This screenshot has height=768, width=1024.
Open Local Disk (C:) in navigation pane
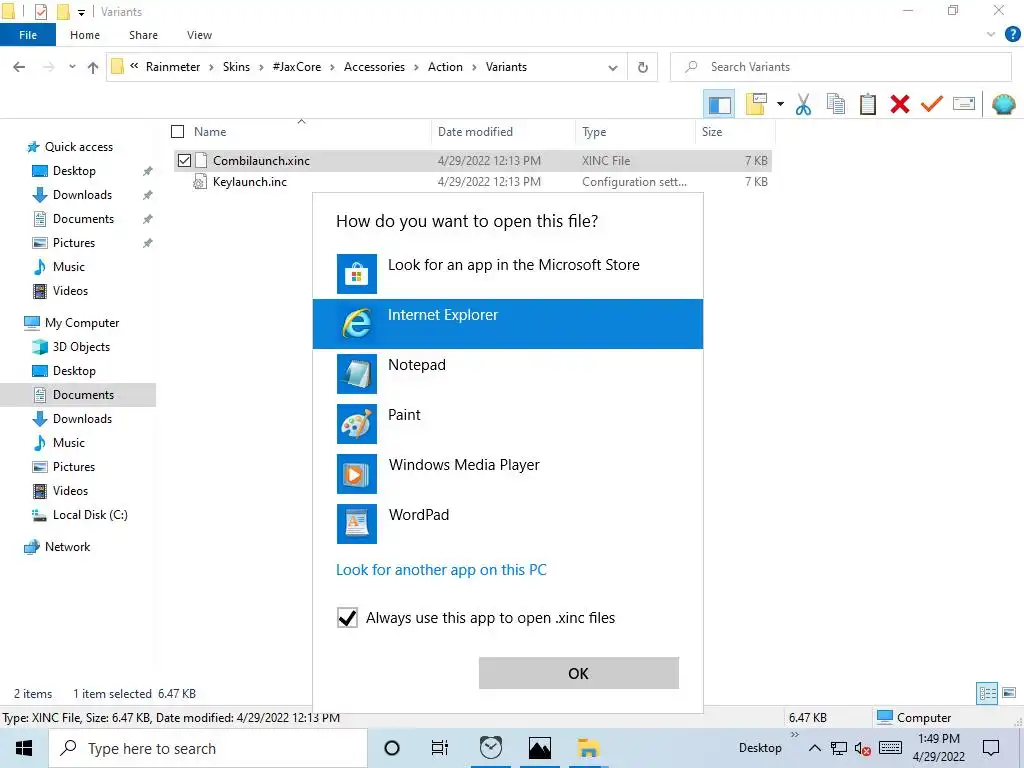pyautogui.click(x=90, y=515)
